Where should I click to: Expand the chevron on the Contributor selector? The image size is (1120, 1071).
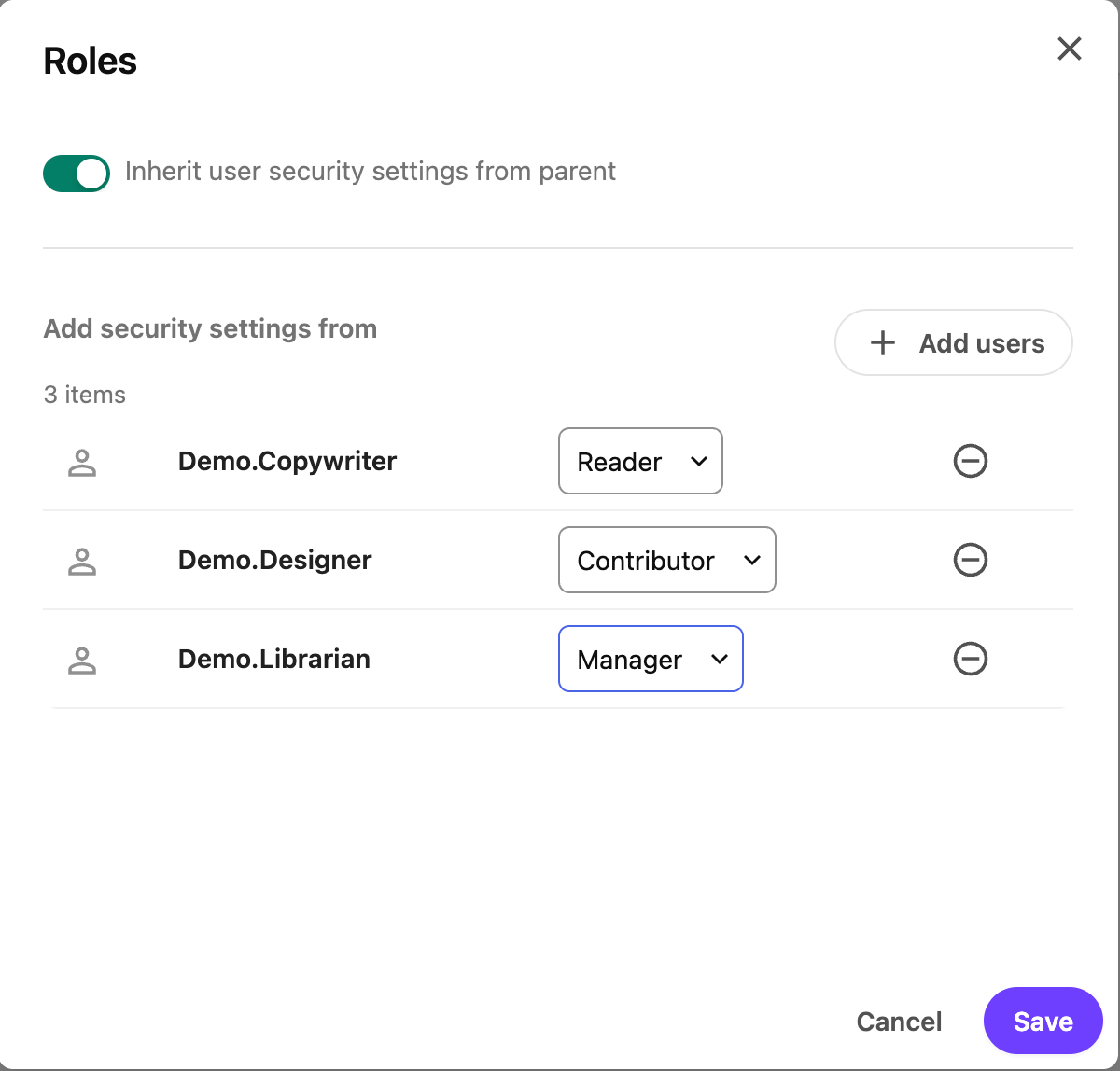[752, 561]
